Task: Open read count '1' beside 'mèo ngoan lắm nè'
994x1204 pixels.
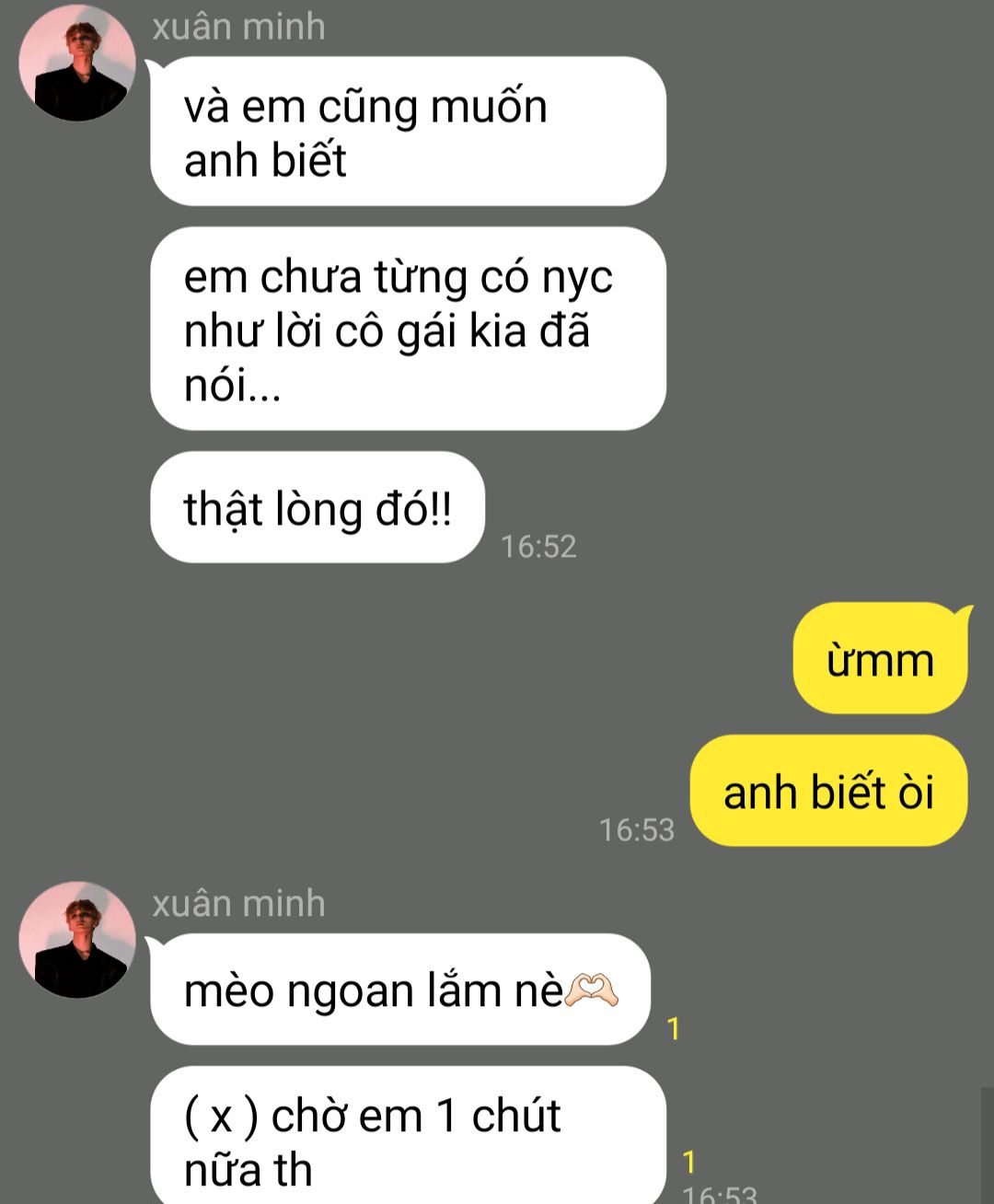Action: (674, 1028)
